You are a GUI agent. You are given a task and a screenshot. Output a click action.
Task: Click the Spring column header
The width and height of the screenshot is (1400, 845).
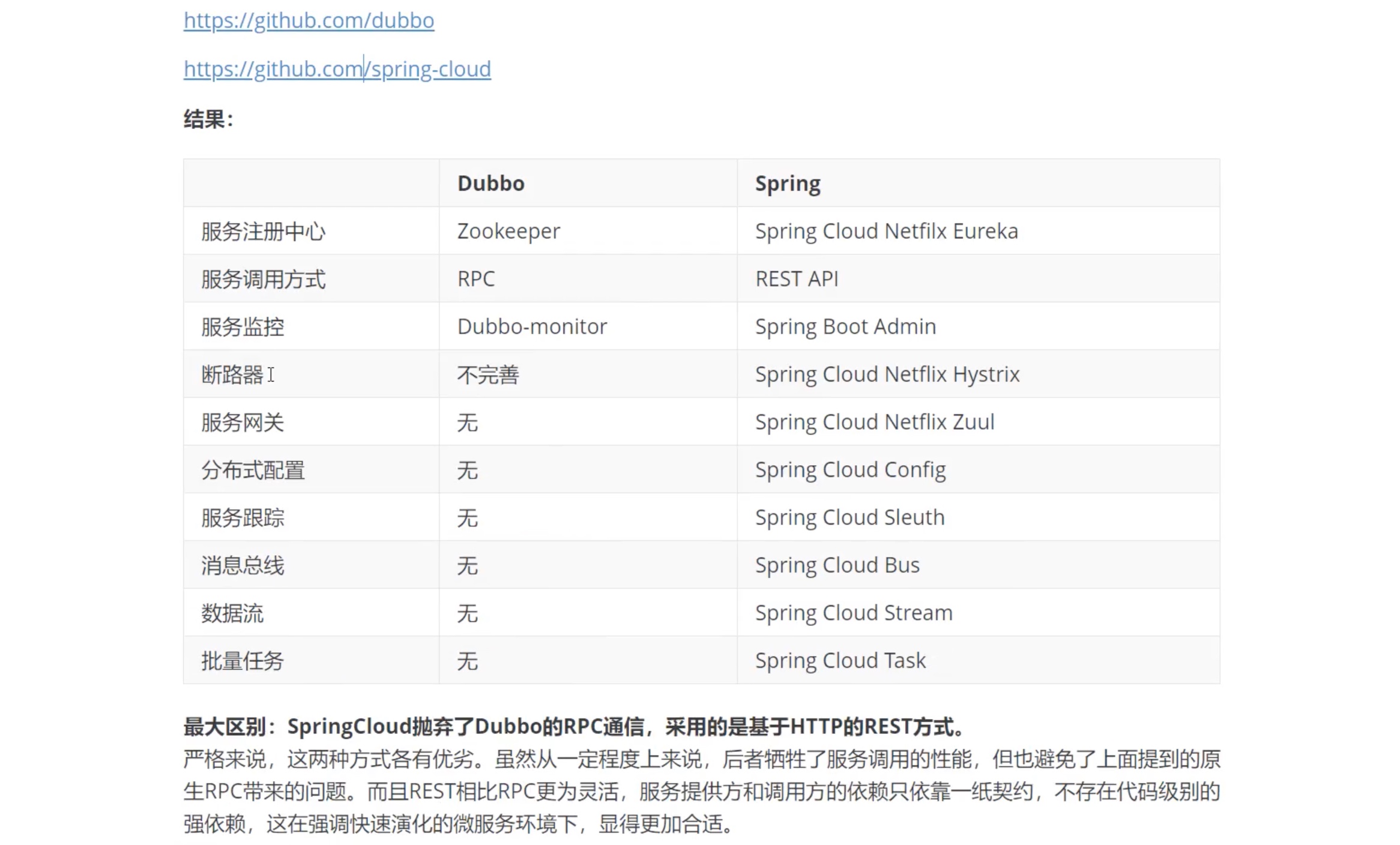coord(787,184)
